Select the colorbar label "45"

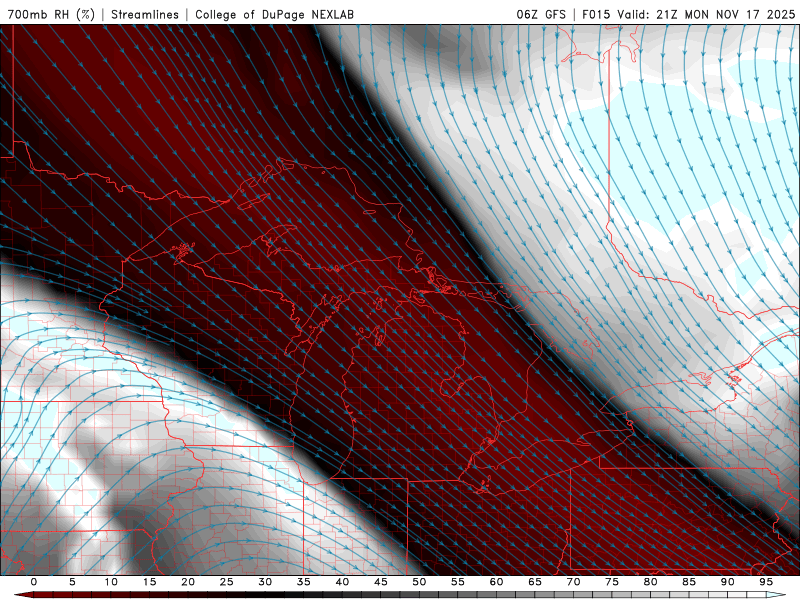(x=381, y=582)
